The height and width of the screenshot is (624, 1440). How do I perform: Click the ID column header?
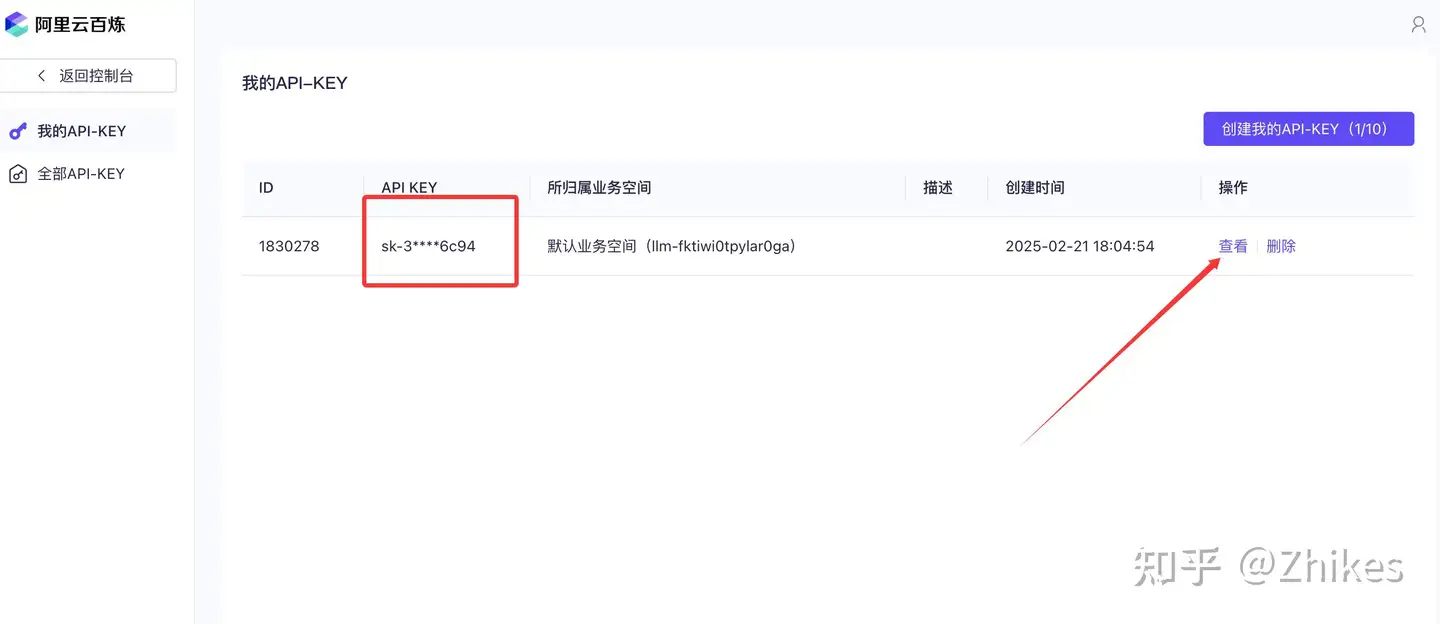[266, 188]
